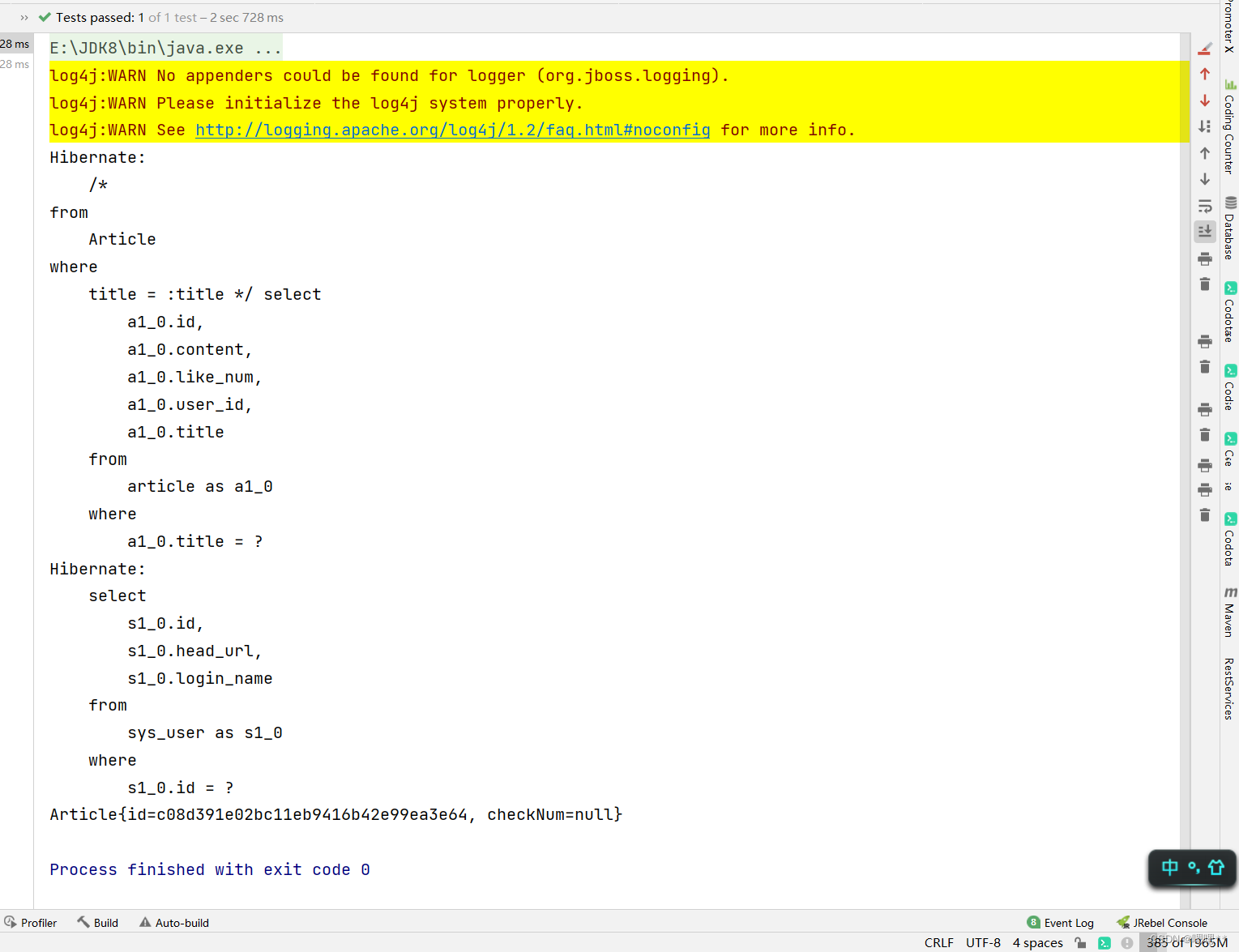Click the 's1_0.id = ?' line
This screenshot has width=1239, height=952.
coord(181,788)
